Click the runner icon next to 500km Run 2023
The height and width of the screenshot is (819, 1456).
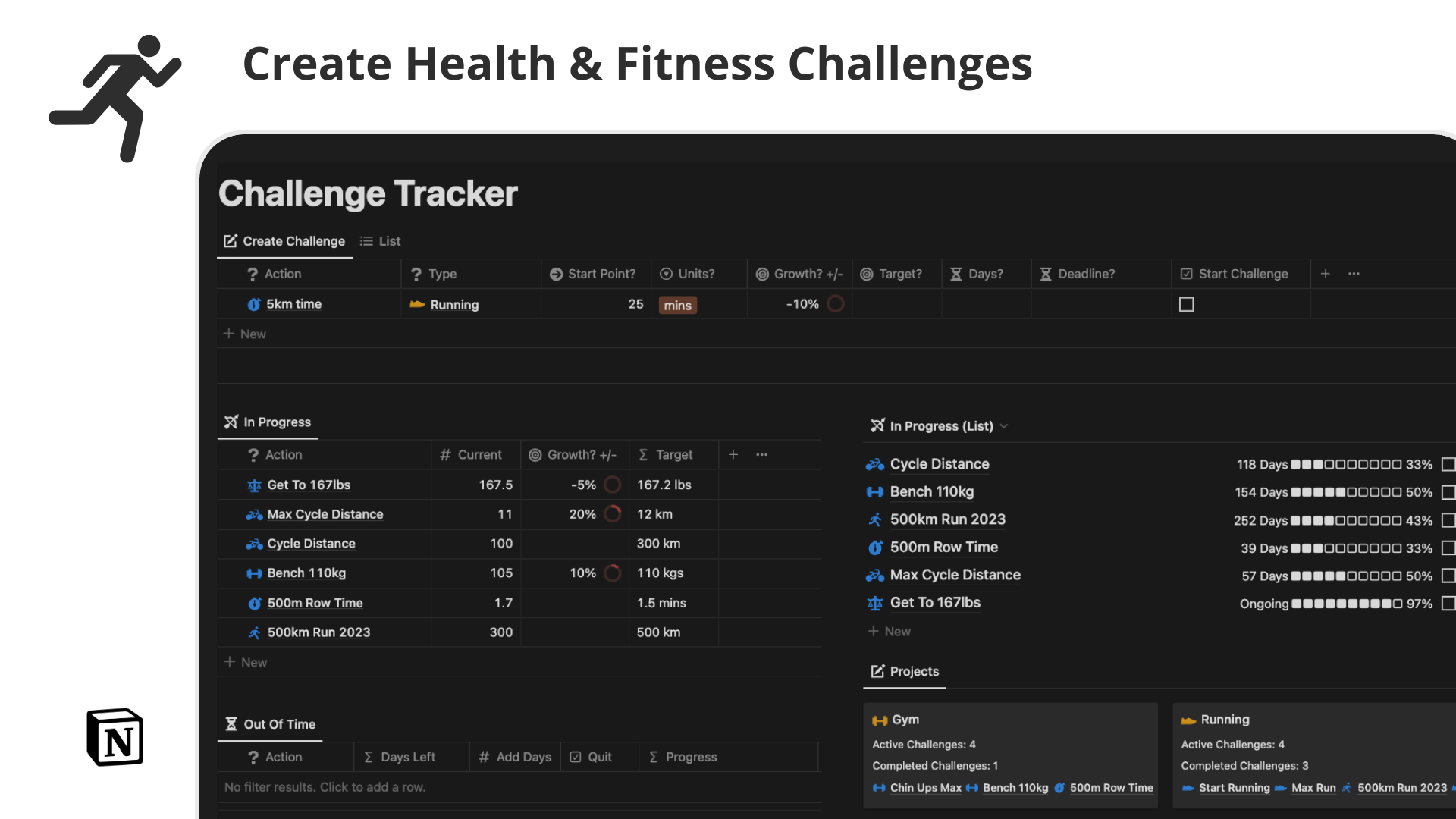tap(253, 632)
